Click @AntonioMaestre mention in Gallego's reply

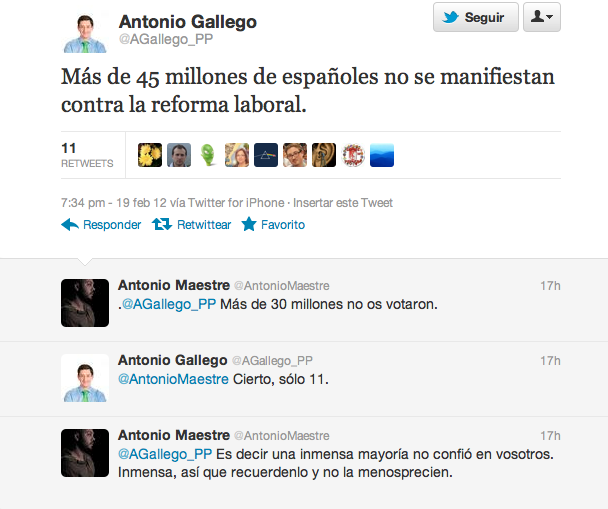(x=173, y=379)
